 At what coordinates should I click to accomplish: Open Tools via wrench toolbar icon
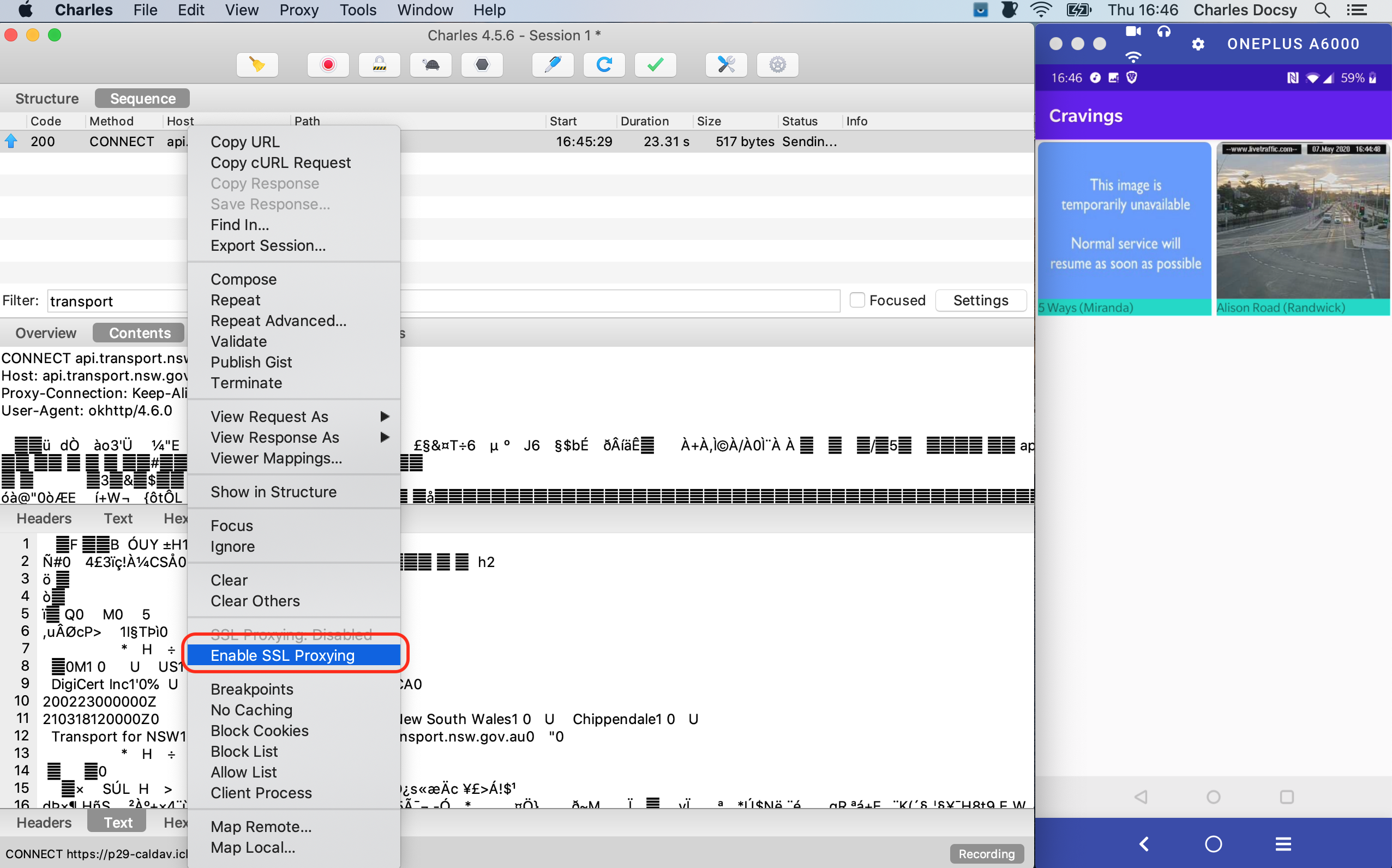pyautogui.click(x=726, y=64)
